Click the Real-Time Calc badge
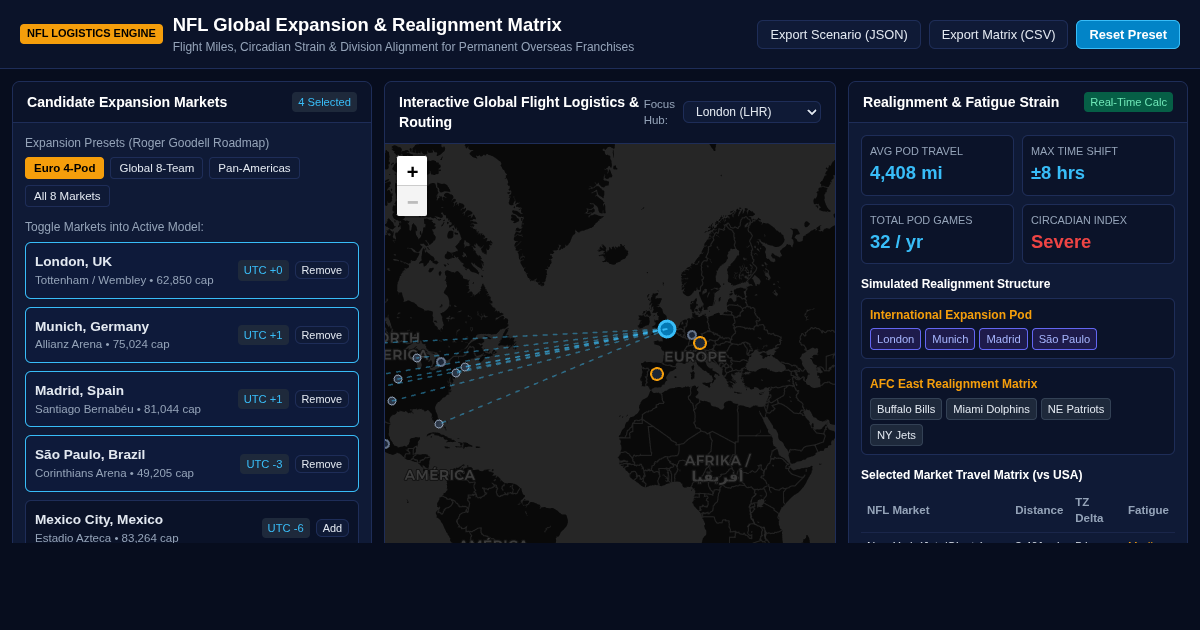1200x630 pixels. (x=1128, y=102)
